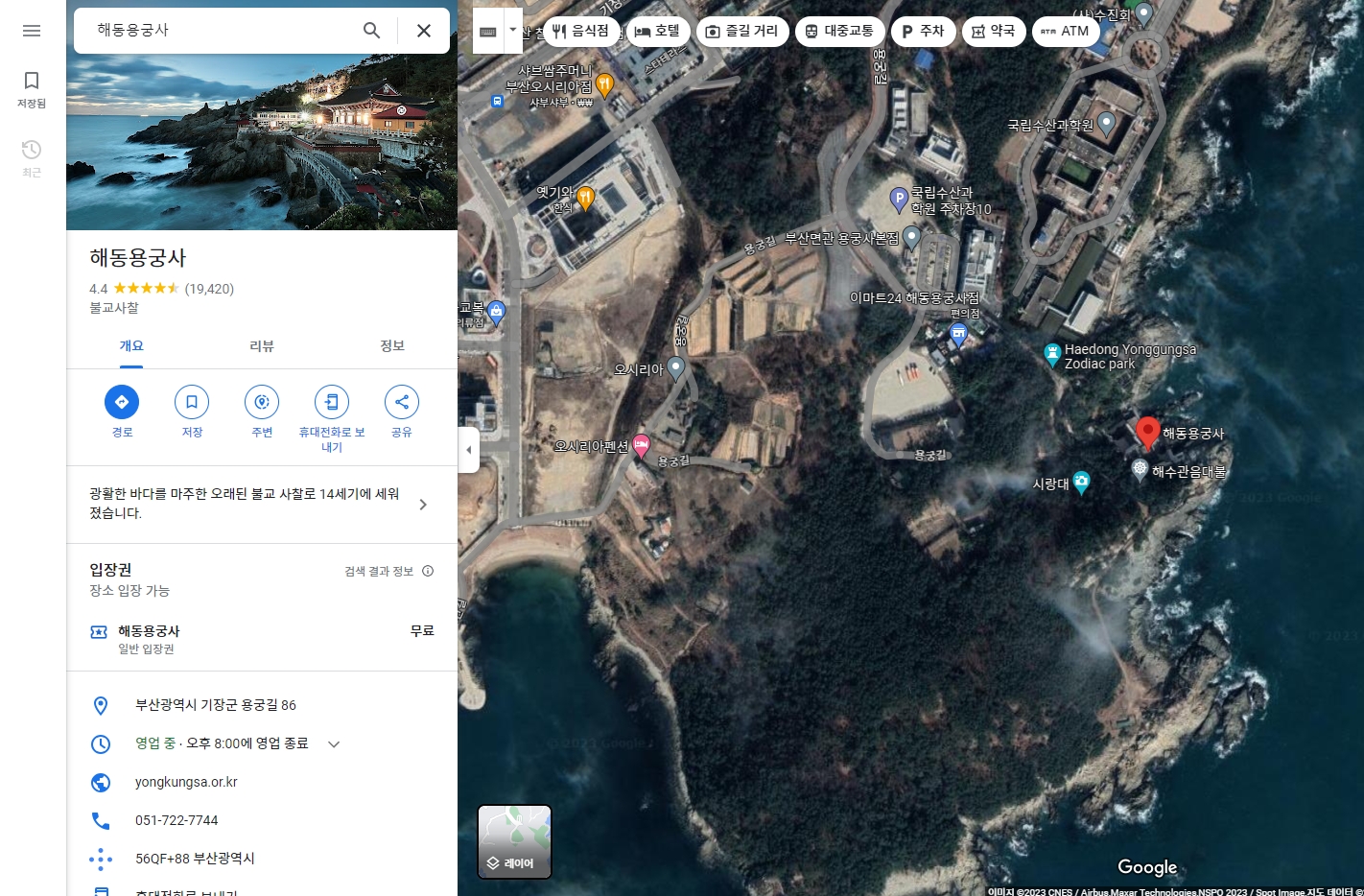Click the 옛기와 restaurant marker
The image size is (1364, 896).
(x=585, y=198)
